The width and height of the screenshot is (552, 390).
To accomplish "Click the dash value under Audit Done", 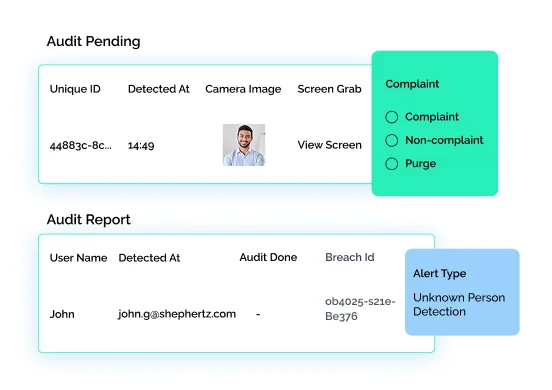I will [258, 314].
